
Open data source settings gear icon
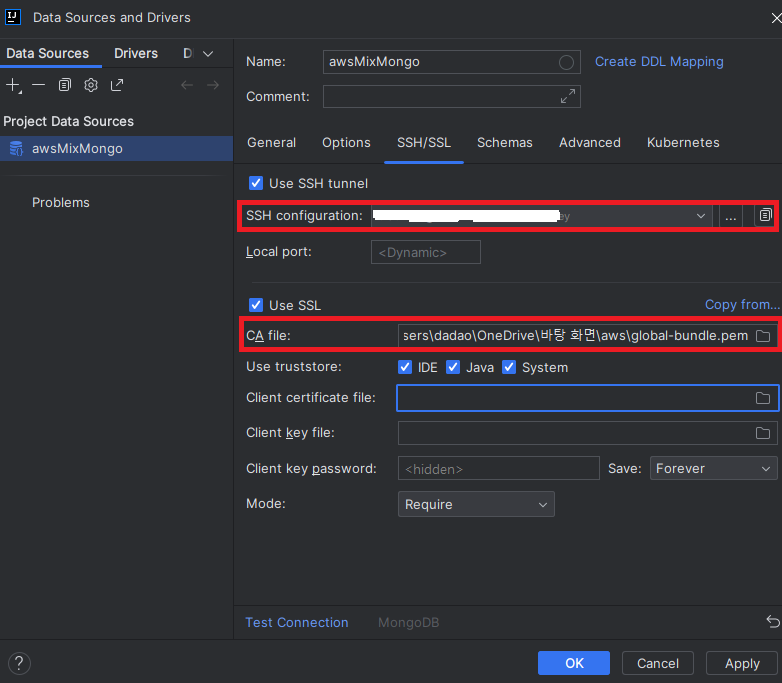point(91,85)
